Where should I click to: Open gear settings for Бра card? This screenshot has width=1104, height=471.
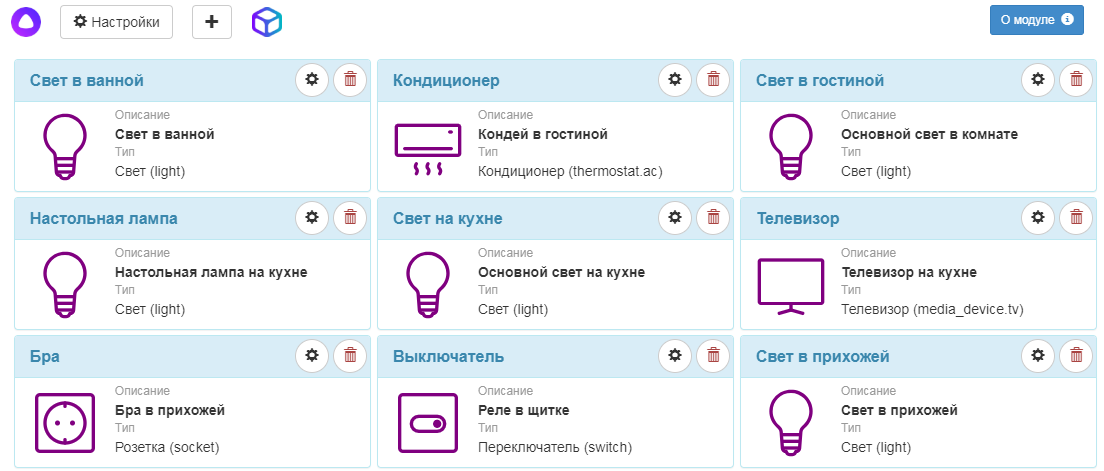312,356
